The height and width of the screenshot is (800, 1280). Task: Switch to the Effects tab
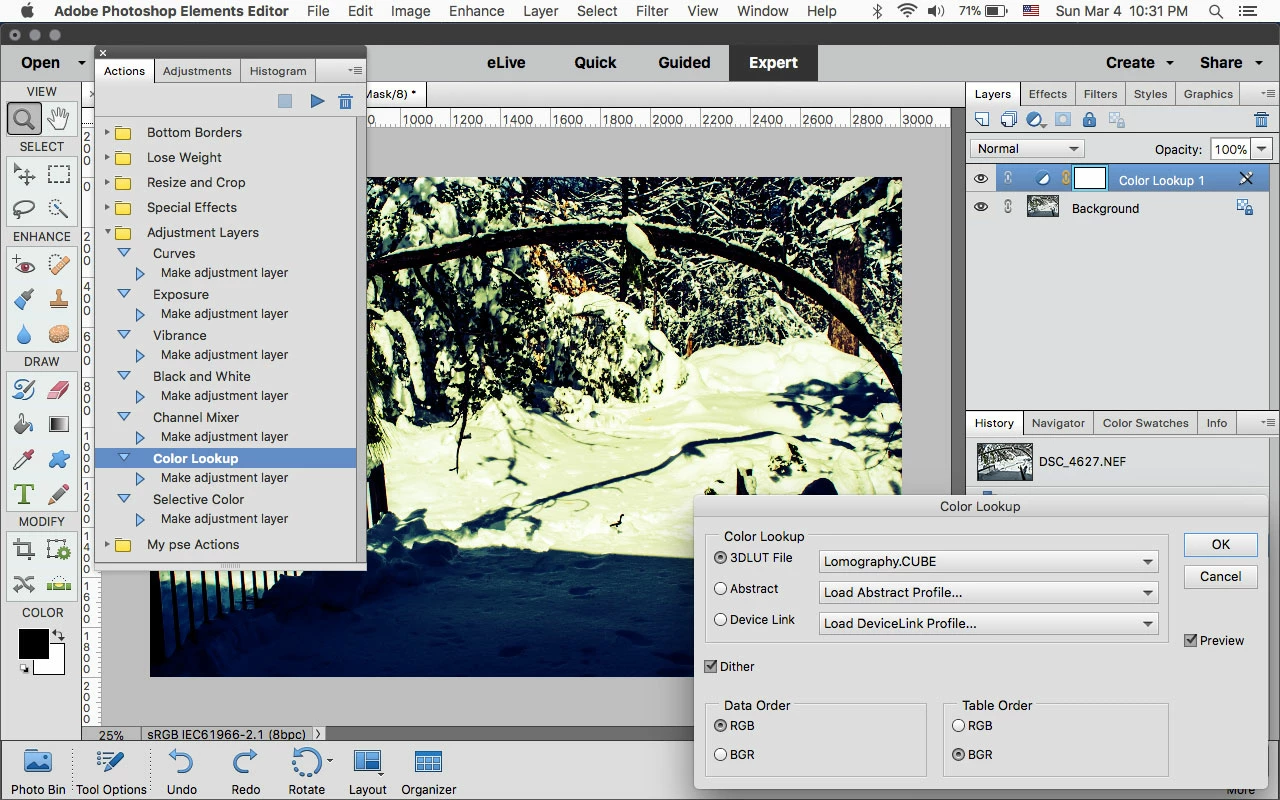(x=1048, y=94)
